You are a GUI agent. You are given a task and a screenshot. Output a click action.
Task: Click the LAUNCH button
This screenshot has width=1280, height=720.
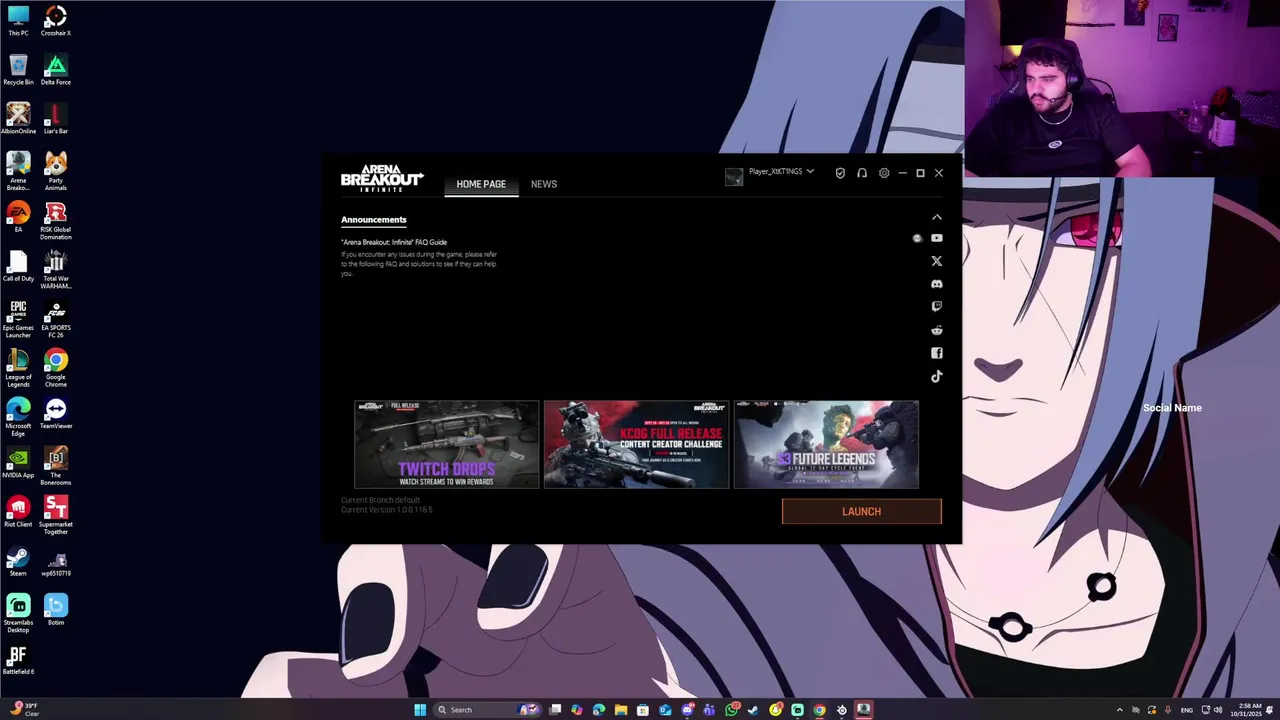pos(861,511)
